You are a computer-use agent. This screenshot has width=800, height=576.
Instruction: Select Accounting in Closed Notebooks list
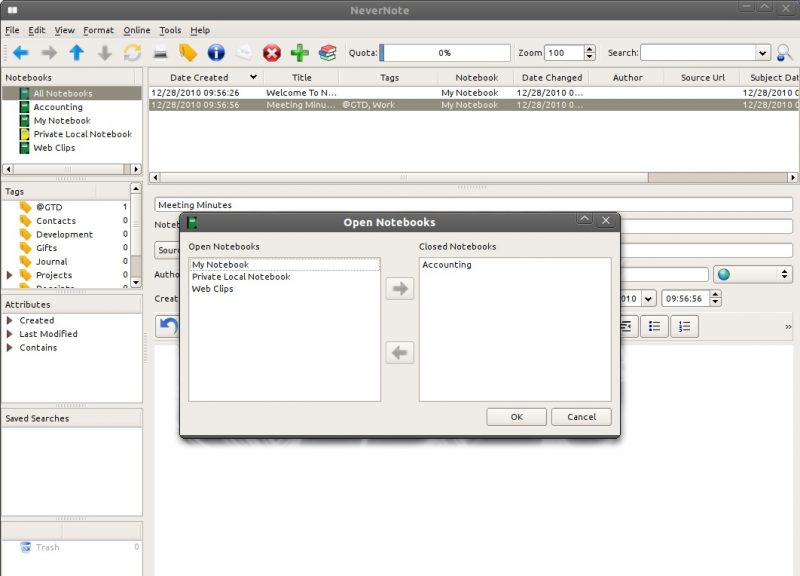tap(515, 265)
